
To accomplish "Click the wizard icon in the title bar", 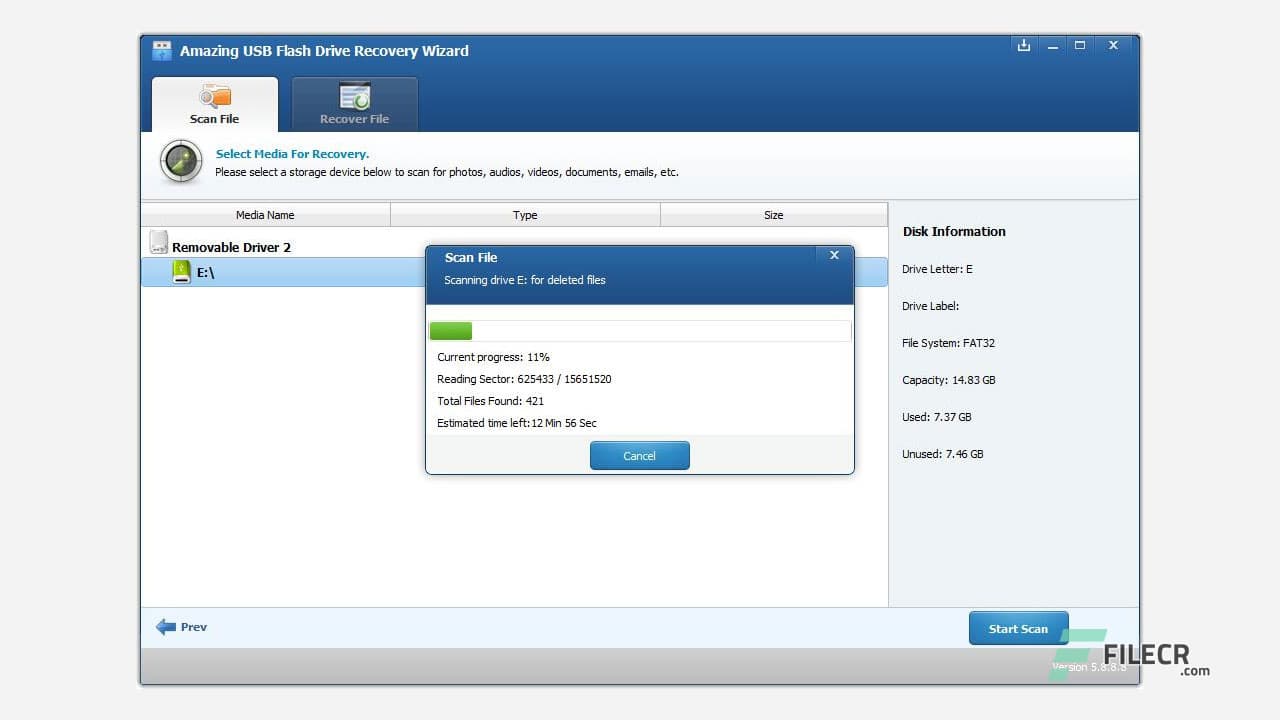I will [x=160, y=49].
